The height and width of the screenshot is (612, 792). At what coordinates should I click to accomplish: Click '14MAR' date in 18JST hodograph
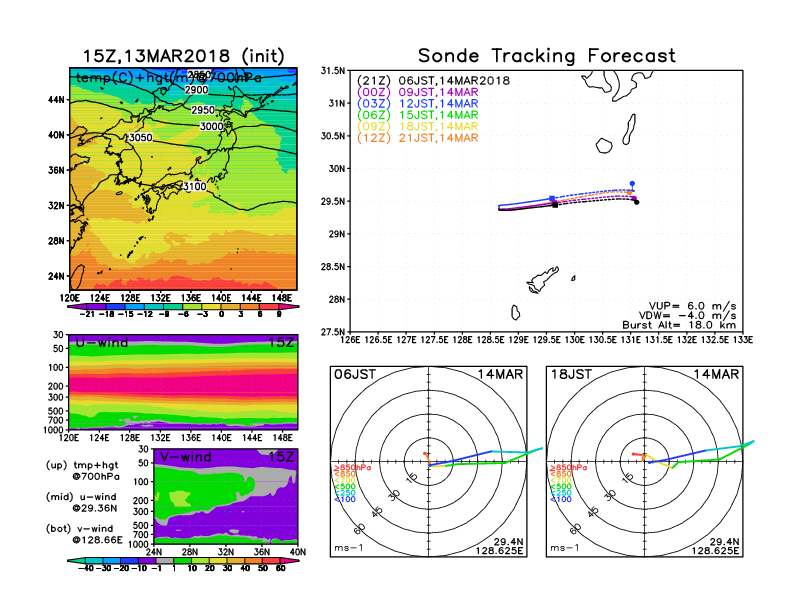tap(716, 375)
